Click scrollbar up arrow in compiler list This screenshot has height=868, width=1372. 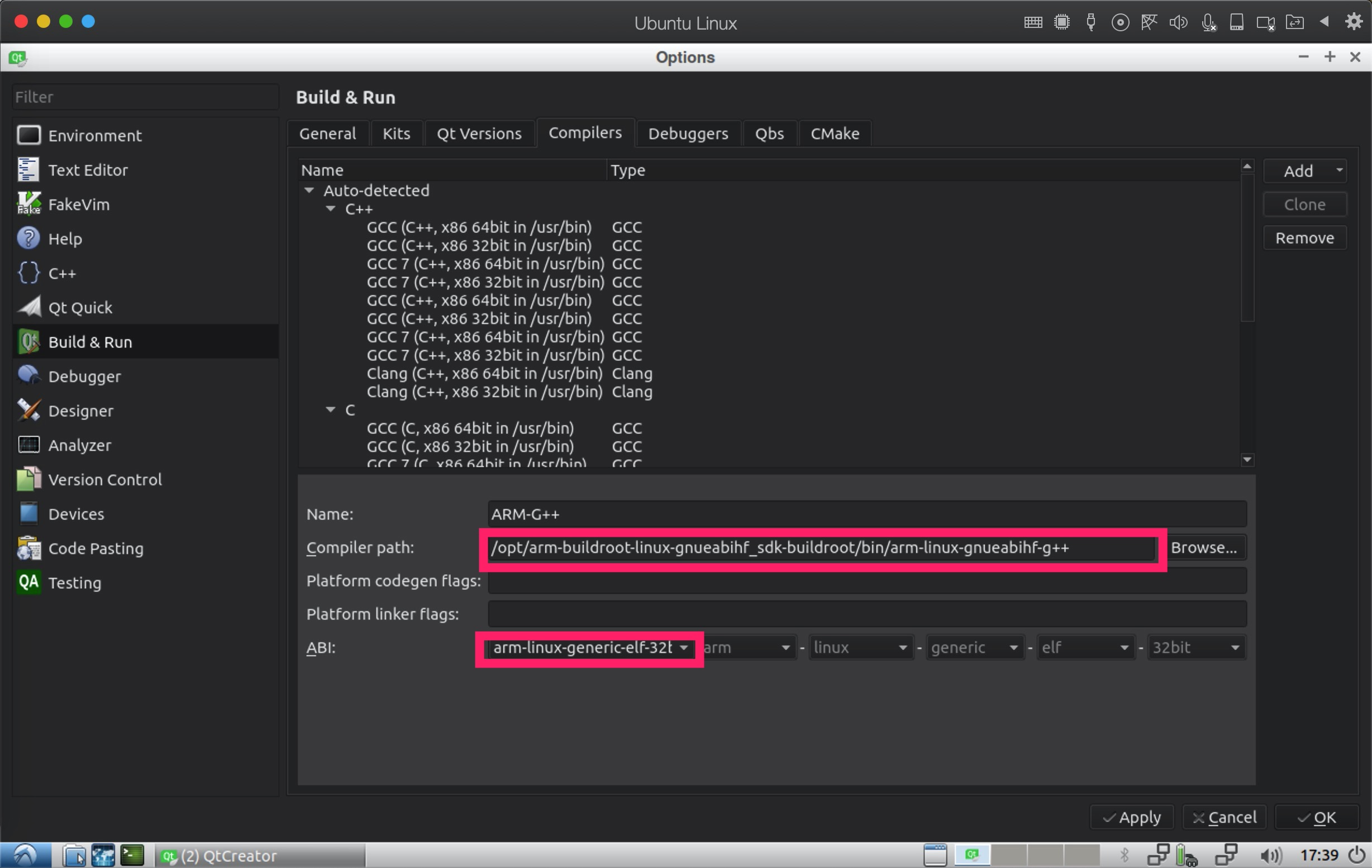tap(1247, 166)
